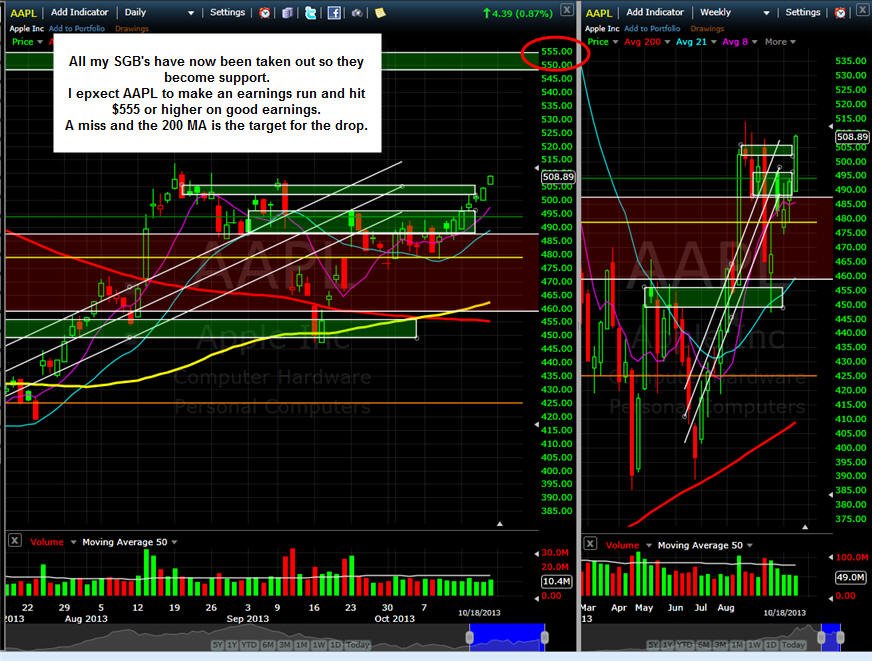Click the AAPL ticker symbol in Weekly chart
The image size is (872, 661).
click(599, 13)
